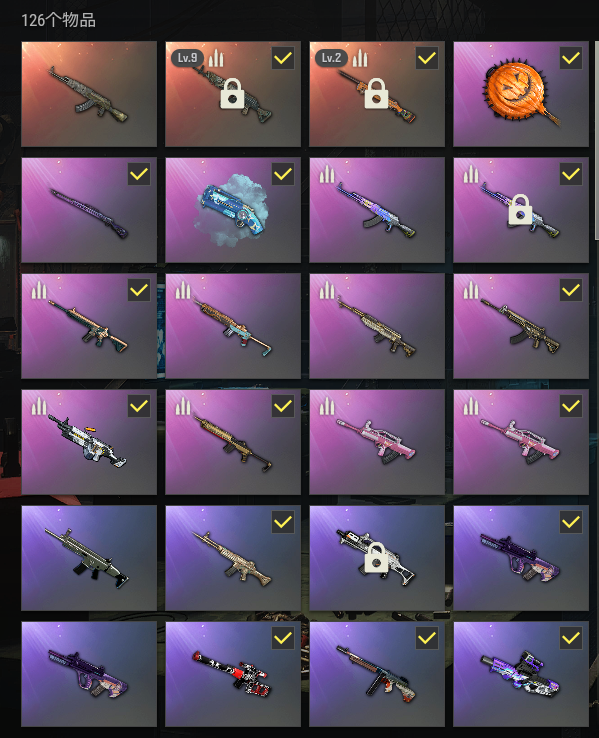Select the blue shotgun with cloud item
Image resolution: width=599 pixels, height=738 pixels.
pyautogui.click(x=233, y=209)
